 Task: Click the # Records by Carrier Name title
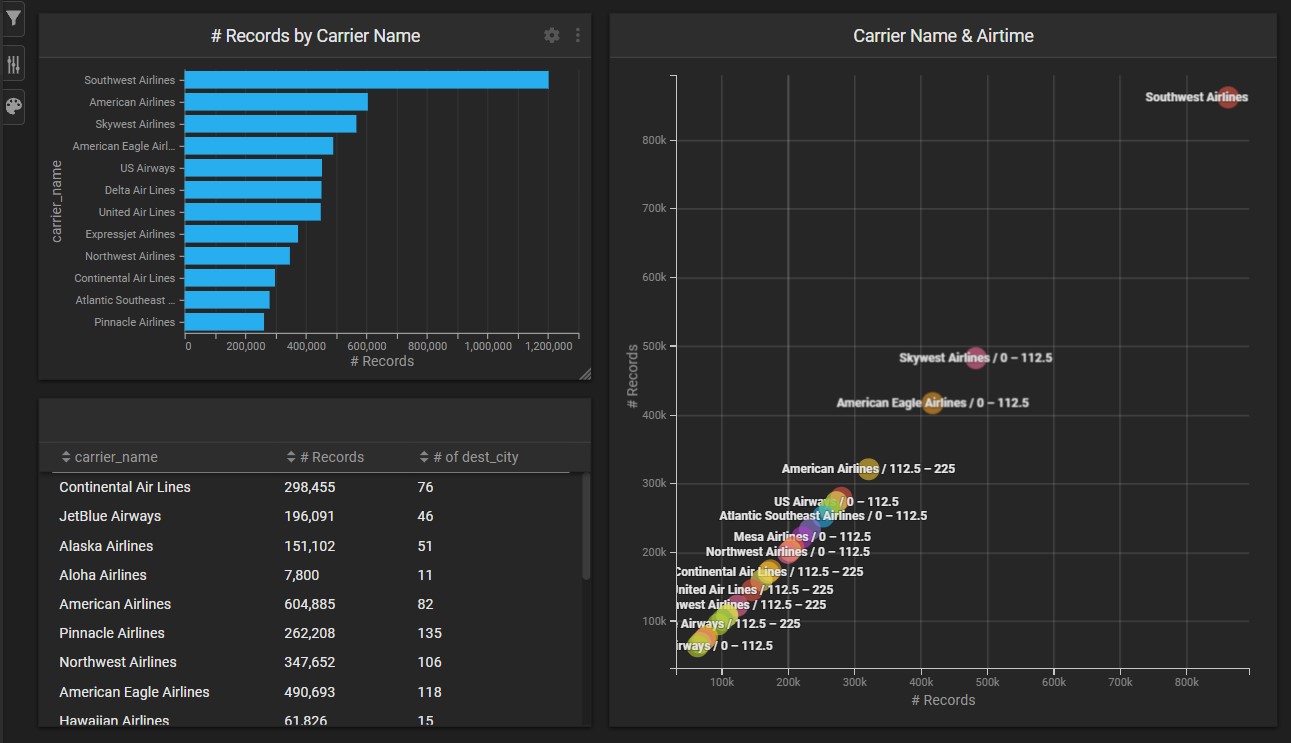tap(315, 36)
